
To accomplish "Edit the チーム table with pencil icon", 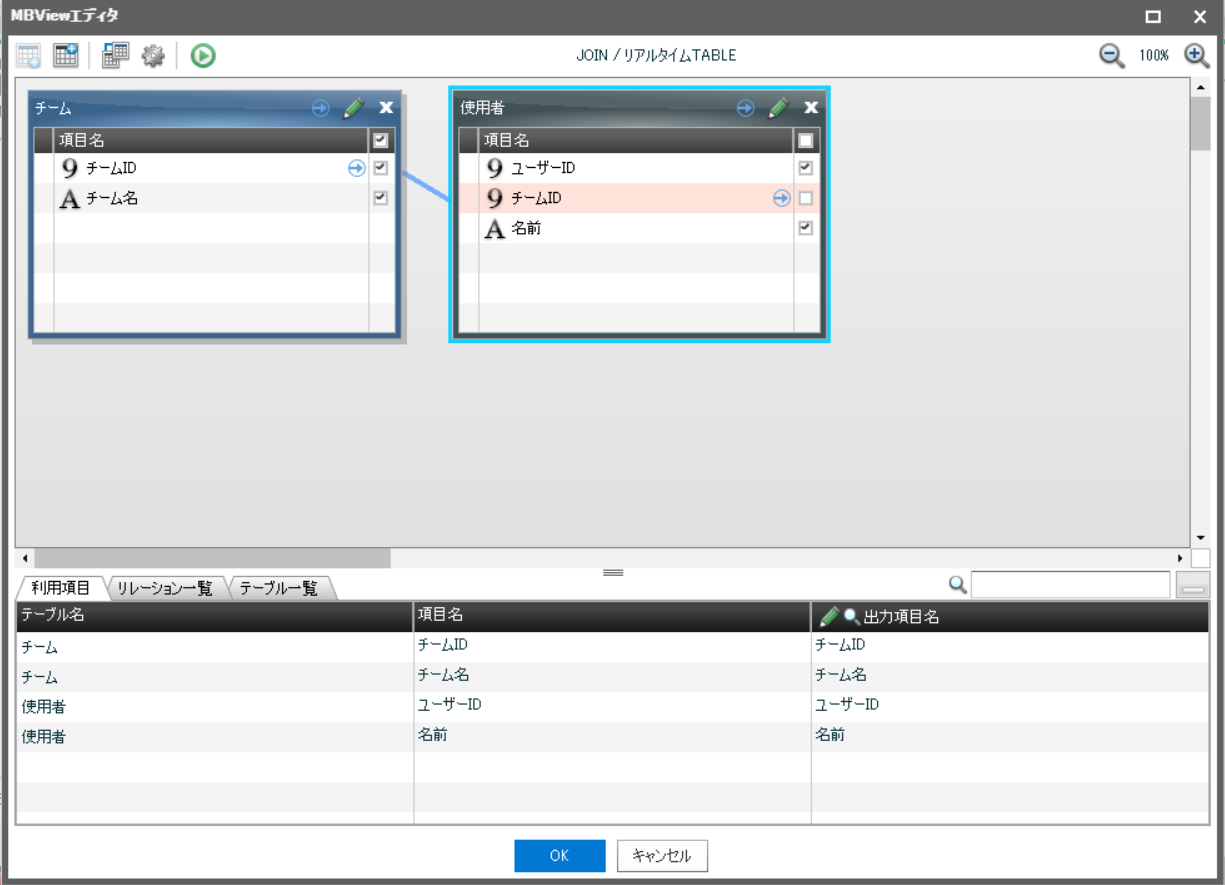I will (x=353, y=108).
